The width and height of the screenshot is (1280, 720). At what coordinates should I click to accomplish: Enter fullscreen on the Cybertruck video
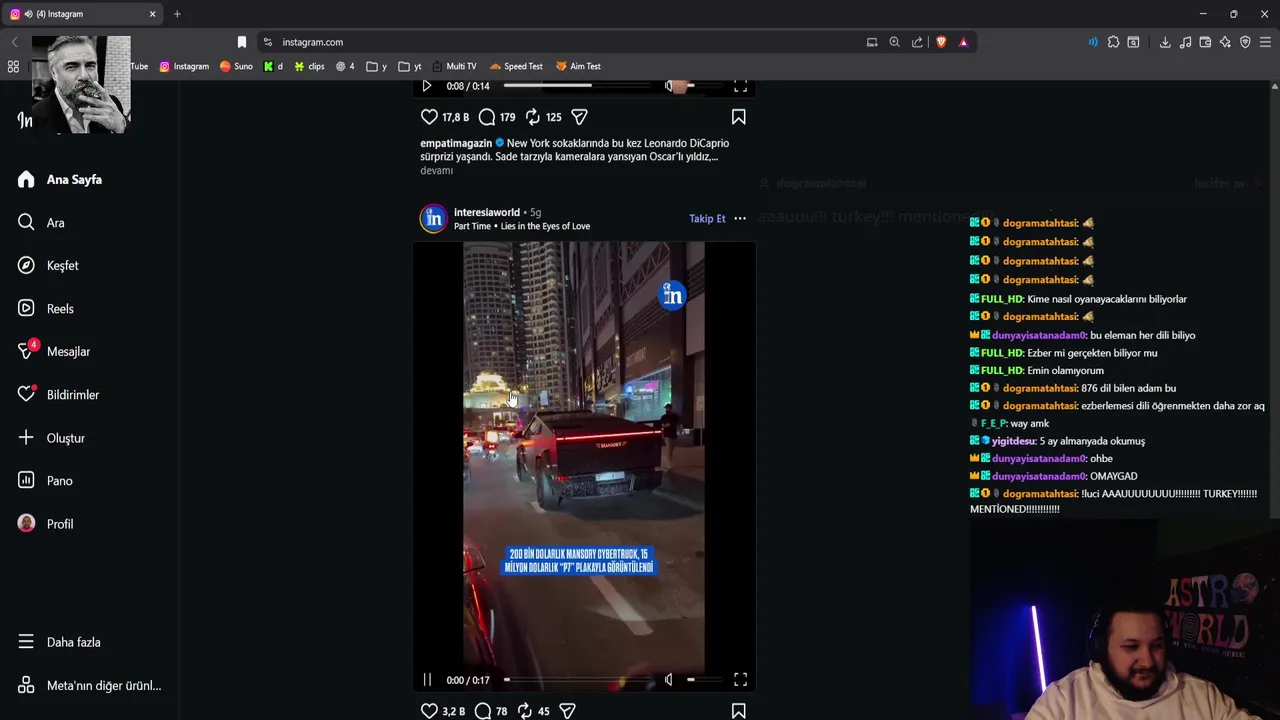click(740, 680)
